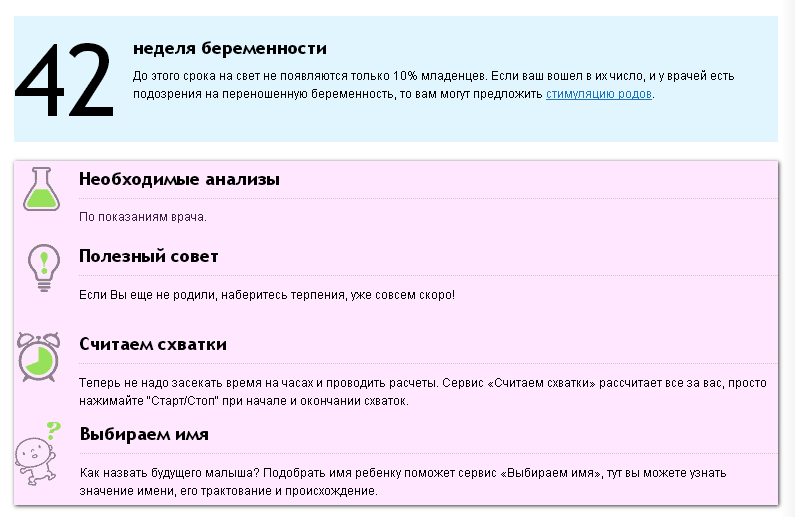Click the paragraph about значение имени
The width and height of the screenshot is (795, 517).
tap(403, 482)
